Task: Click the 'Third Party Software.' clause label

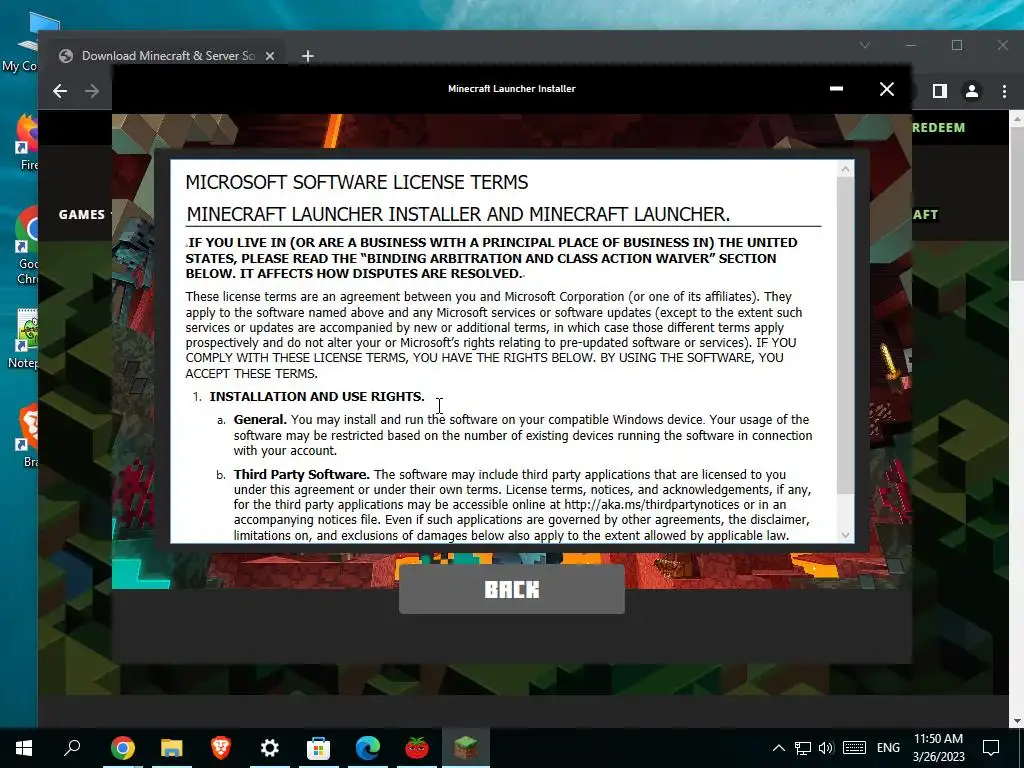Action: (x=302, y=475)
